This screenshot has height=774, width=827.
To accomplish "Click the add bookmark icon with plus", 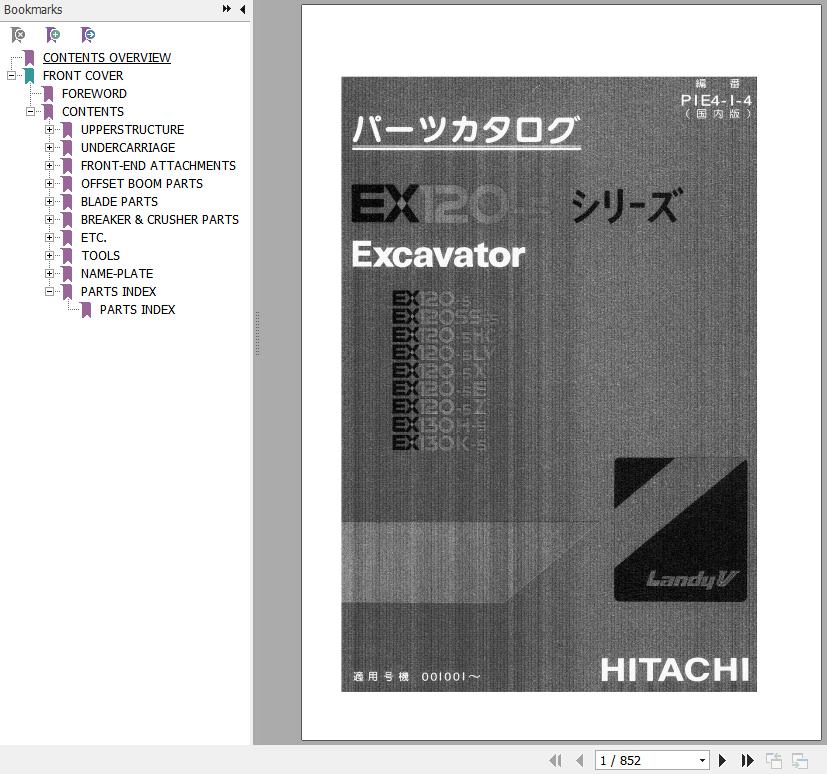I will click(53, 35).
